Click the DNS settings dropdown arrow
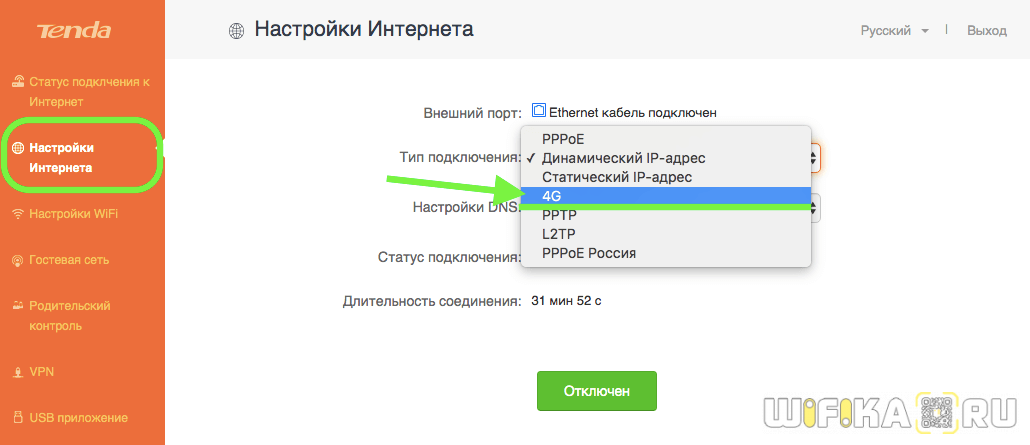The height and width of the screenshot is (445, 1030). coord(815,208)
